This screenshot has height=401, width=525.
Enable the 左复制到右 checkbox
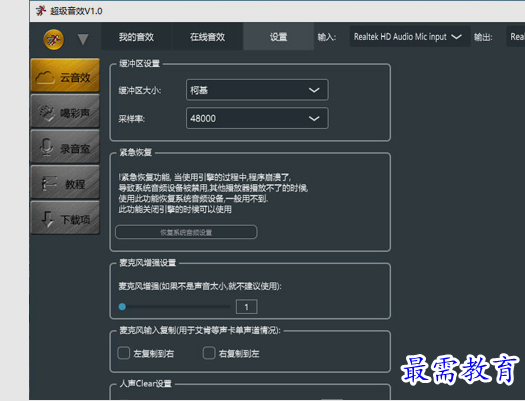[x=124, y=353]
